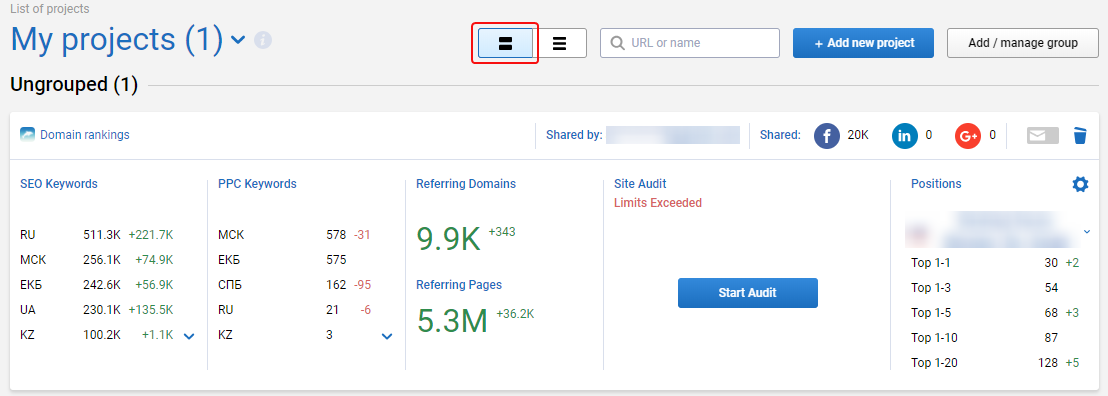The width and height of the screenshot is (1108, 396).
Task: Click the 5.3M referring pages value
Action: (x=452, y=320)
